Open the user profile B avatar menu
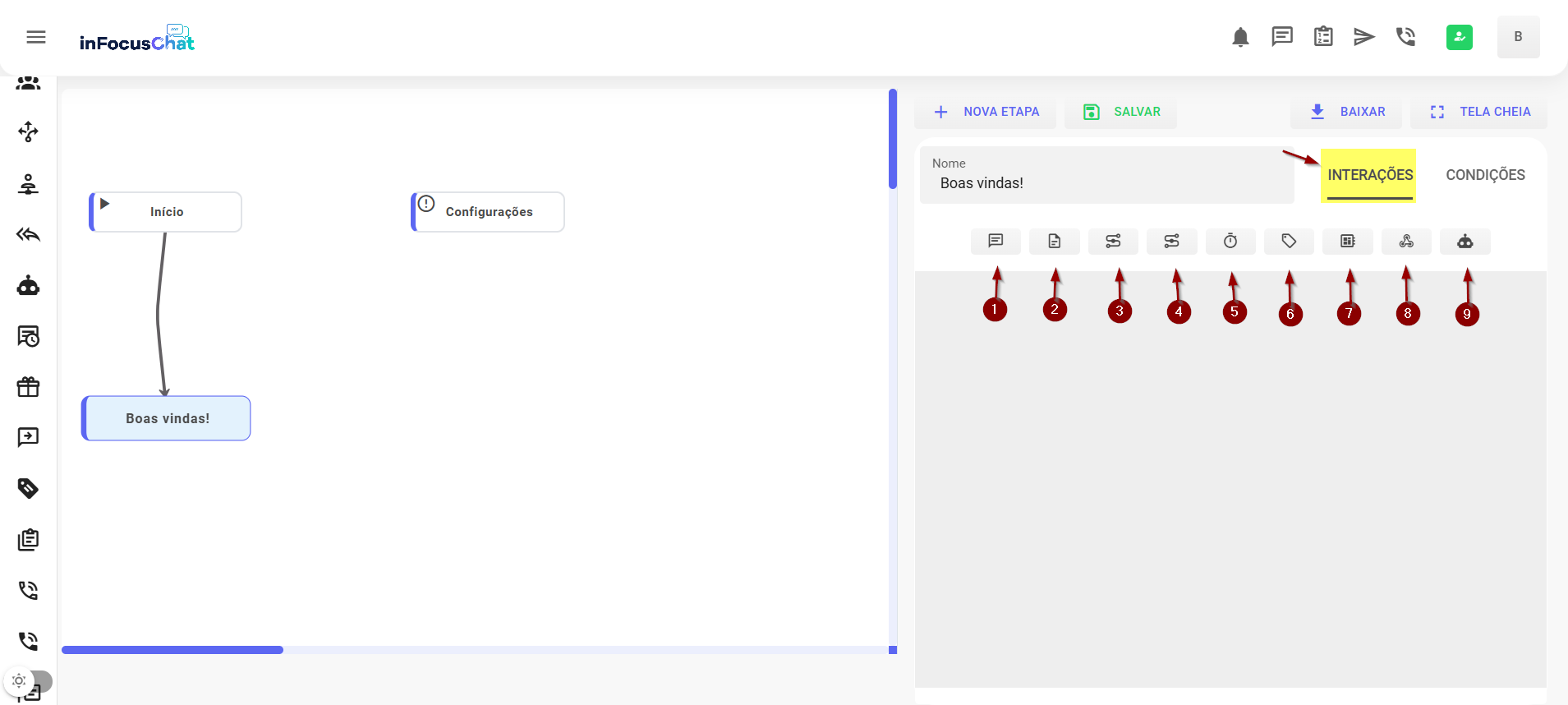The image size is (1568, 705). 1518,37
